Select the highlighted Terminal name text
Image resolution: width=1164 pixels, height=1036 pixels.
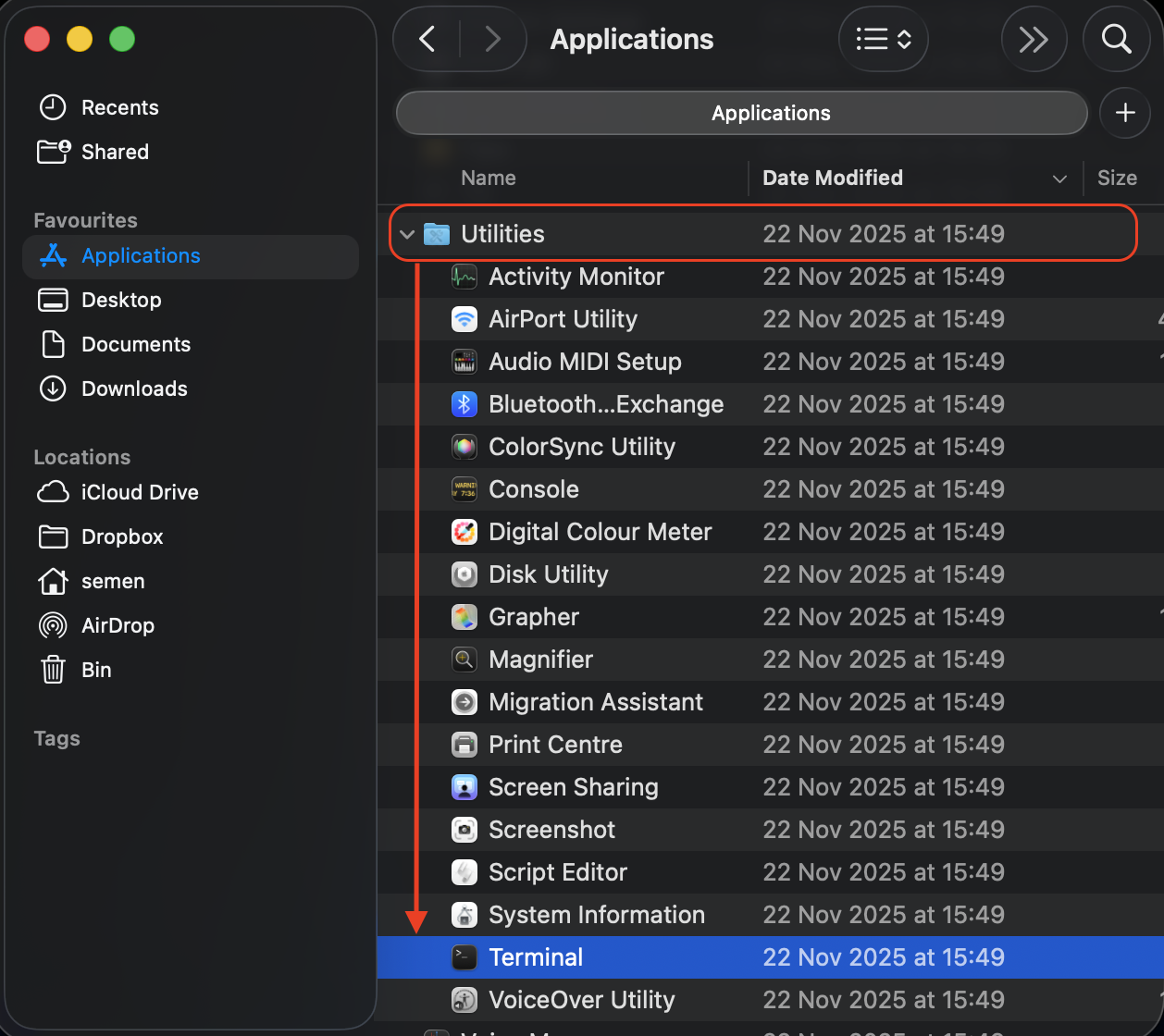pyautogui.click(x=536, y=957)
